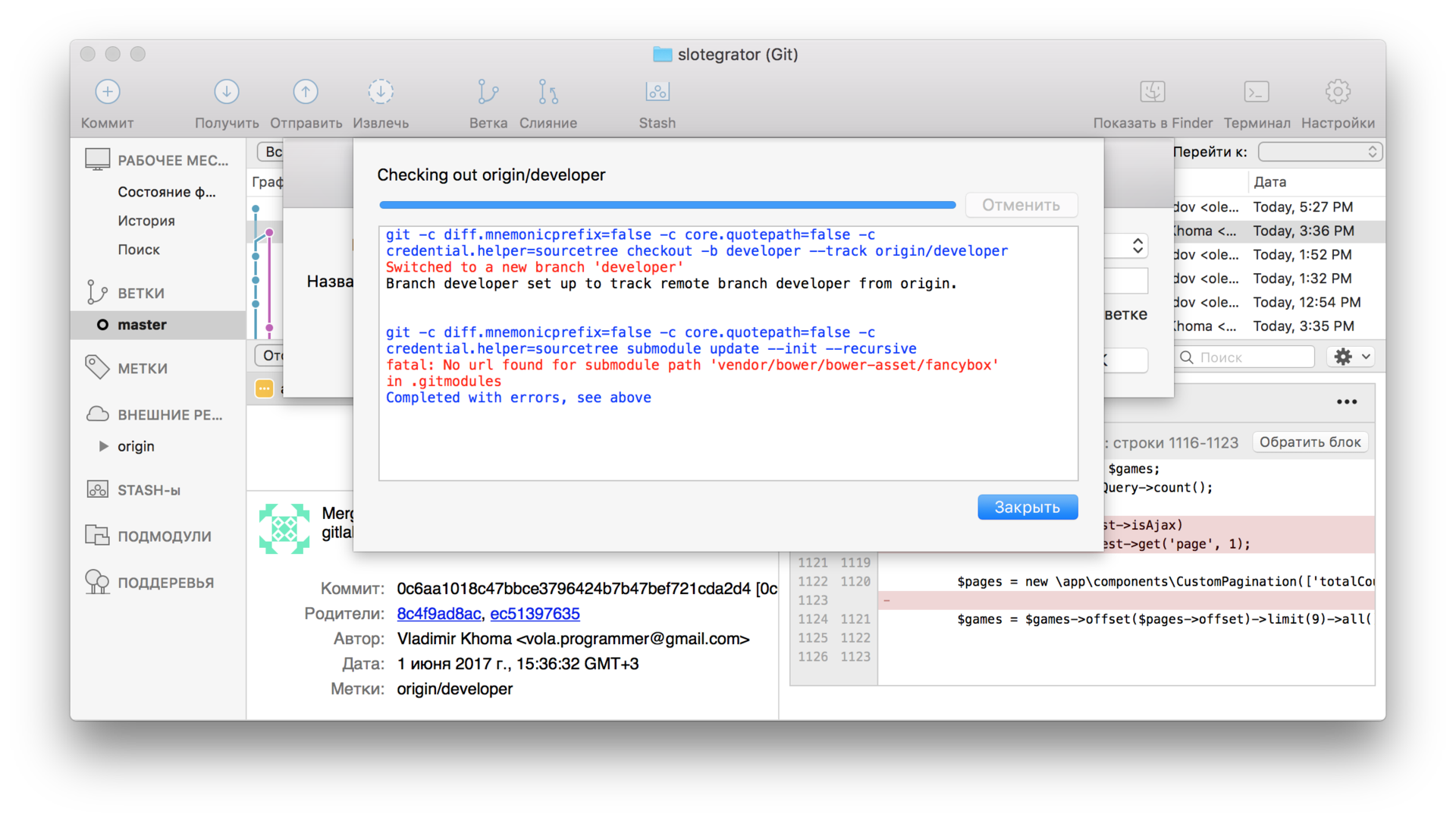This screenshot has height=821, width=1456.
Task: Click the Ветка (branch) toolbar icon
Action: click(488, 92)
